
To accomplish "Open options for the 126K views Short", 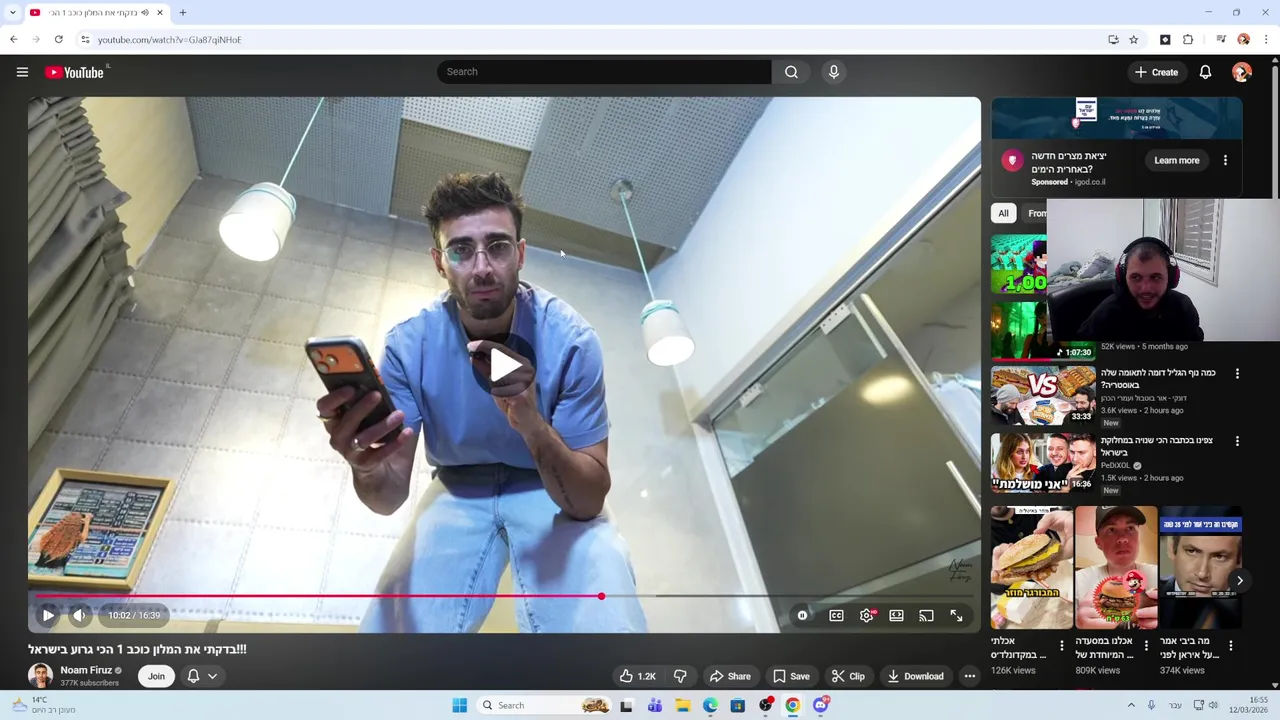I will (1062, 646).
